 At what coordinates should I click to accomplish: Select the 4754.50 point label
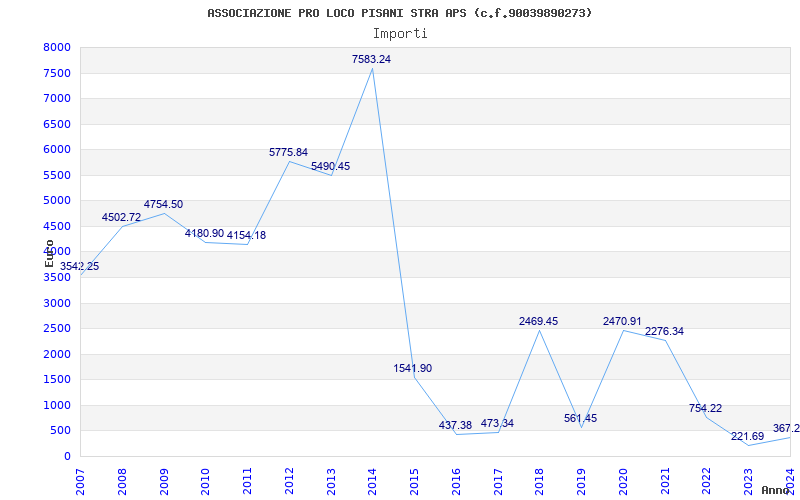point(163,204)
